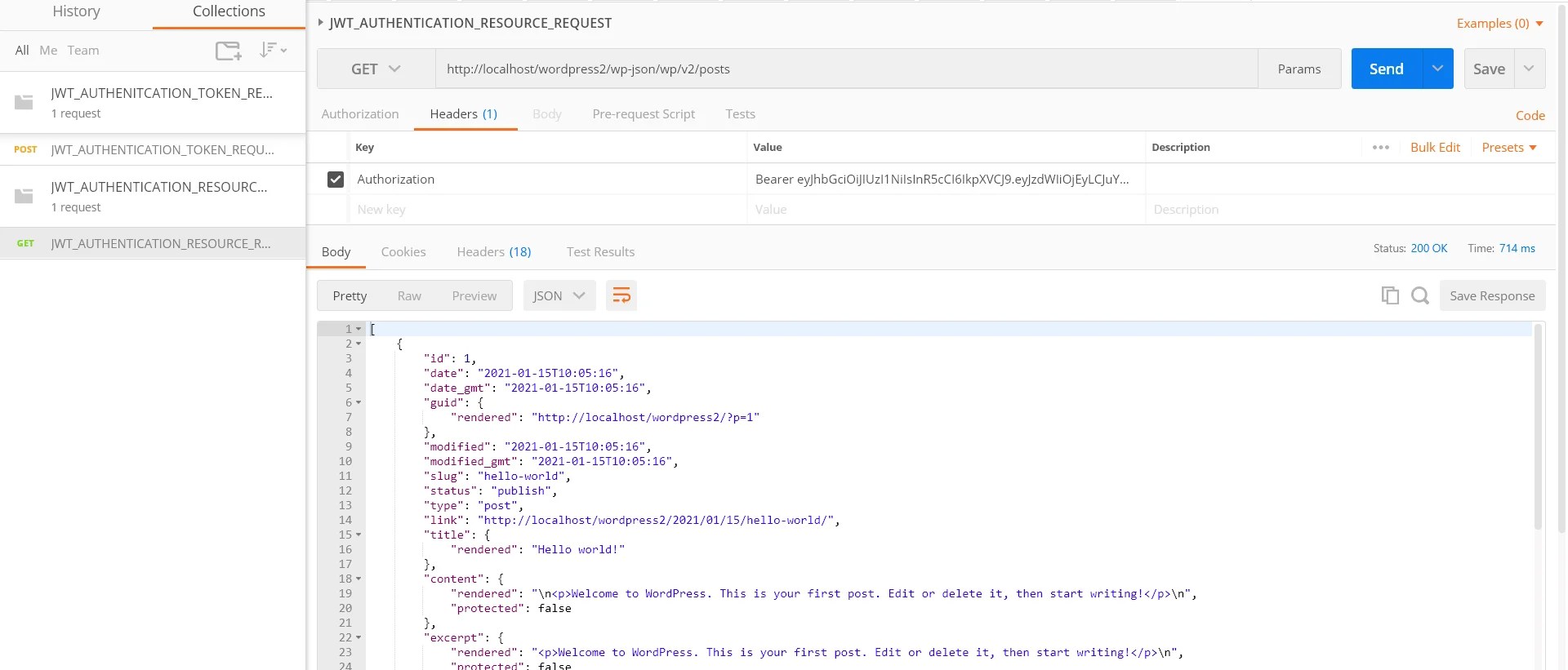Uncheck the Authorization header checkbox
Screen dimensions: 1568x670
point(336,180)
